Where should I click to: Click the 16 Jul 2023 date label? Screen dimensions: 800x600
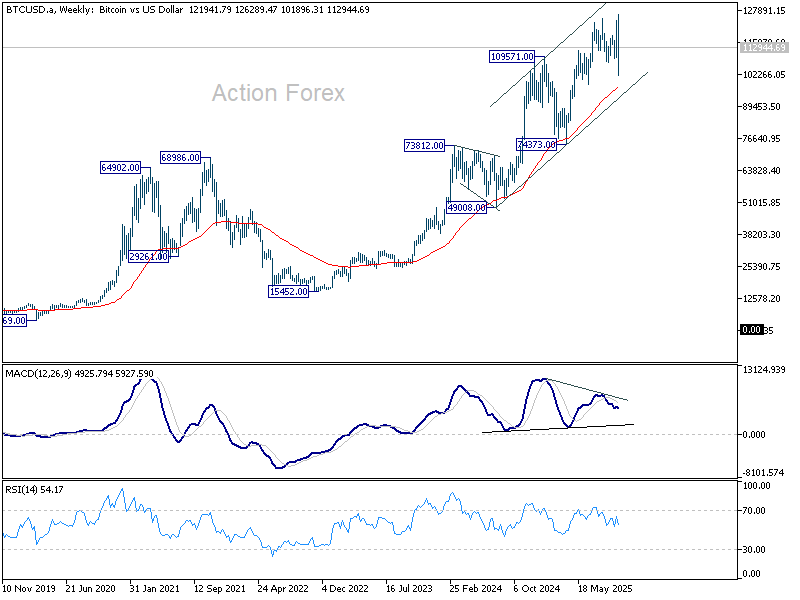pyautogui.click(x=409, y=588)
